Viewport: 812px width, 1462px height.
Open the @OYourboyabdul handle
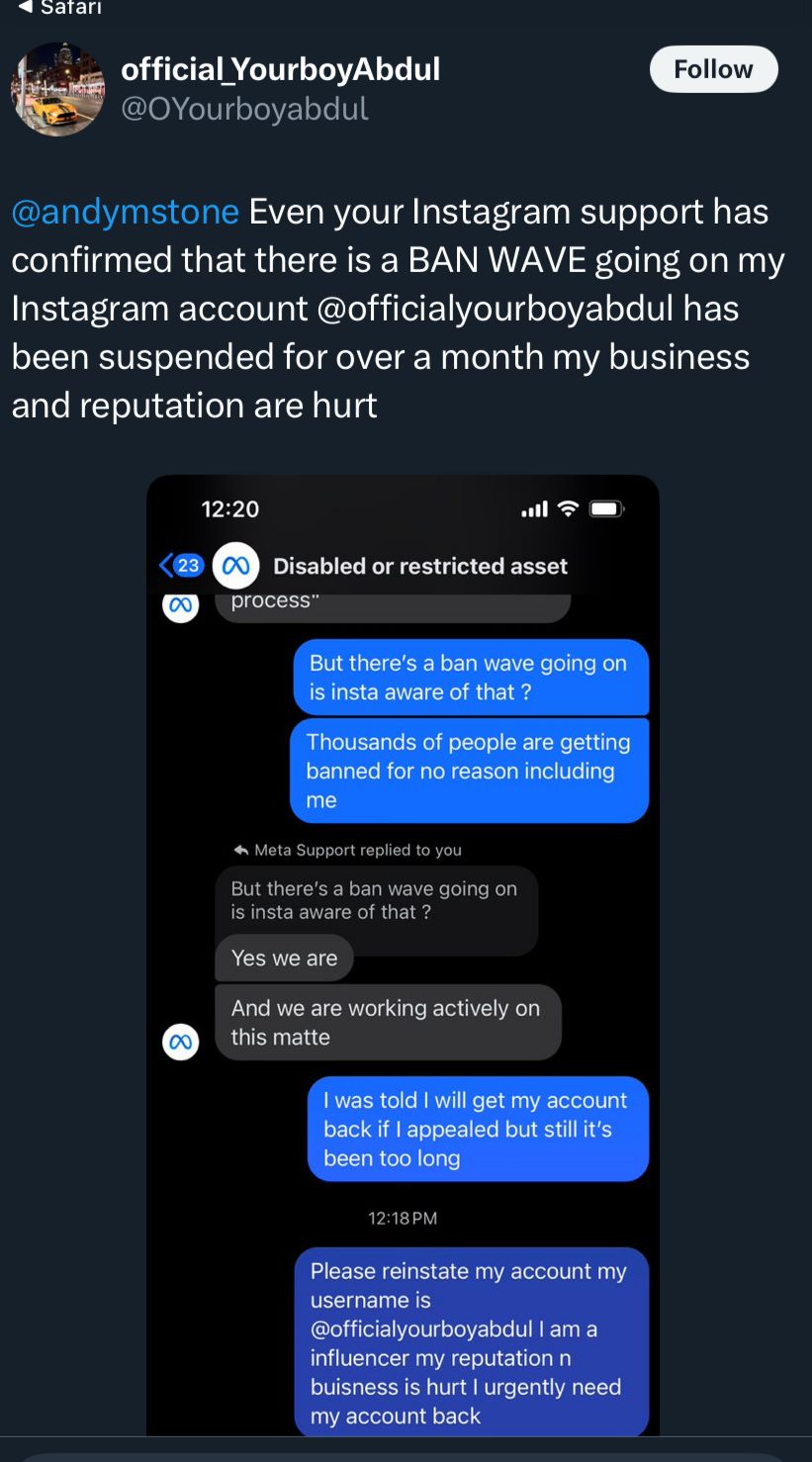(x=244, y=109)
